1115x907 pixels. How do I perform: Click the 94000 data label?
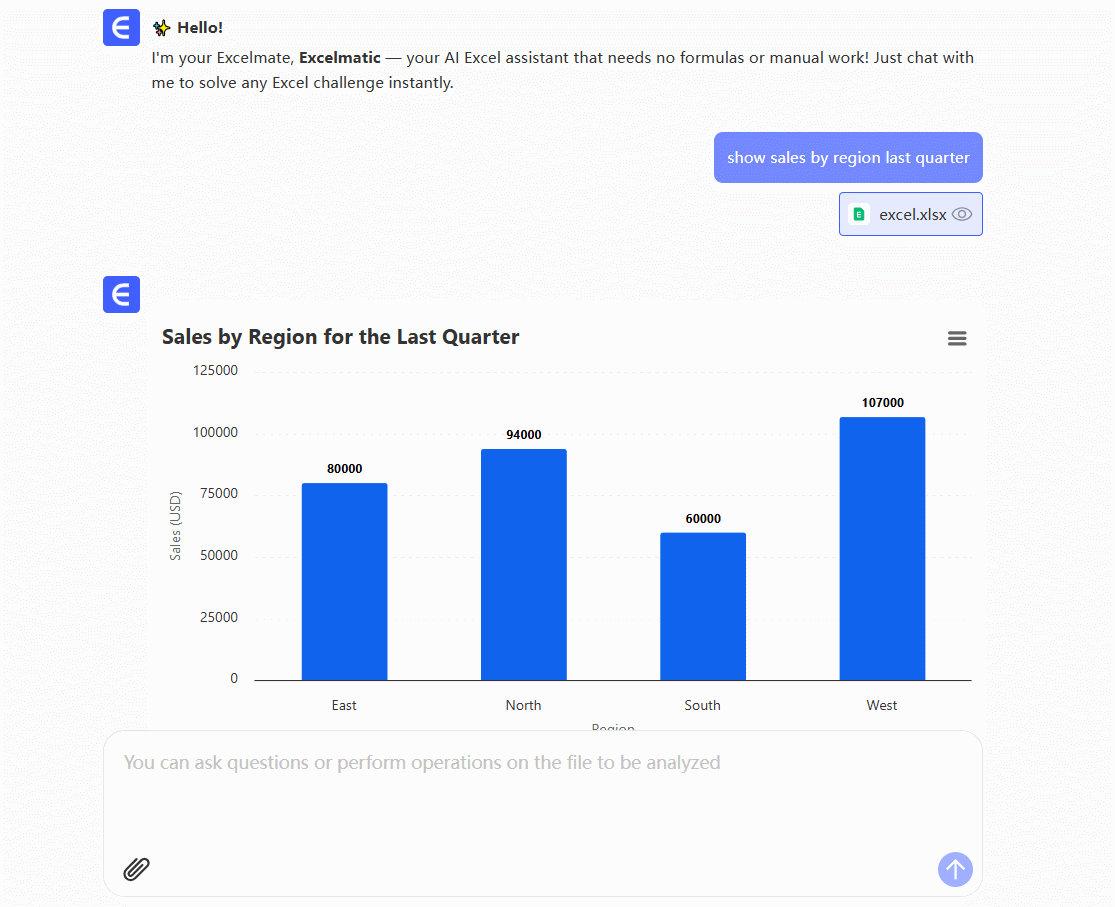click(523, 435)
